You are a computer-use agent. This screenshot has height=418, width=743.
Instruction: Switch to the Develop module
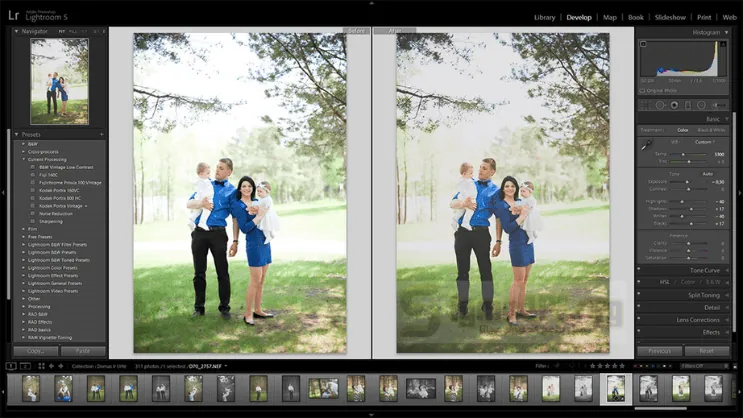coord(579,18)
